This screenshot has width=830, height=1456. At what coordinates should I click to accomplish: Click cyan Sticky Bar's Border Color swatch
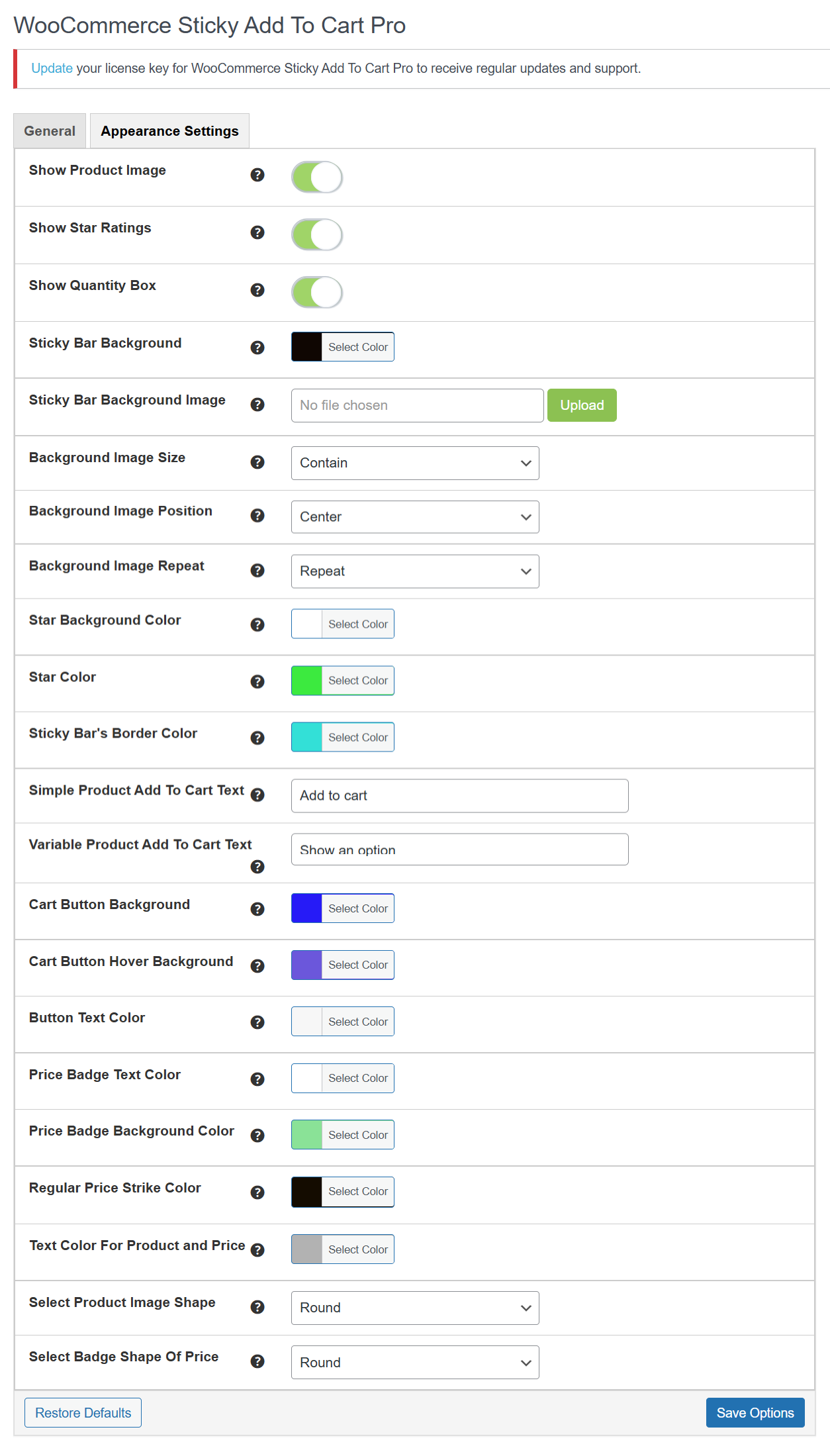(x=306, y=737)
